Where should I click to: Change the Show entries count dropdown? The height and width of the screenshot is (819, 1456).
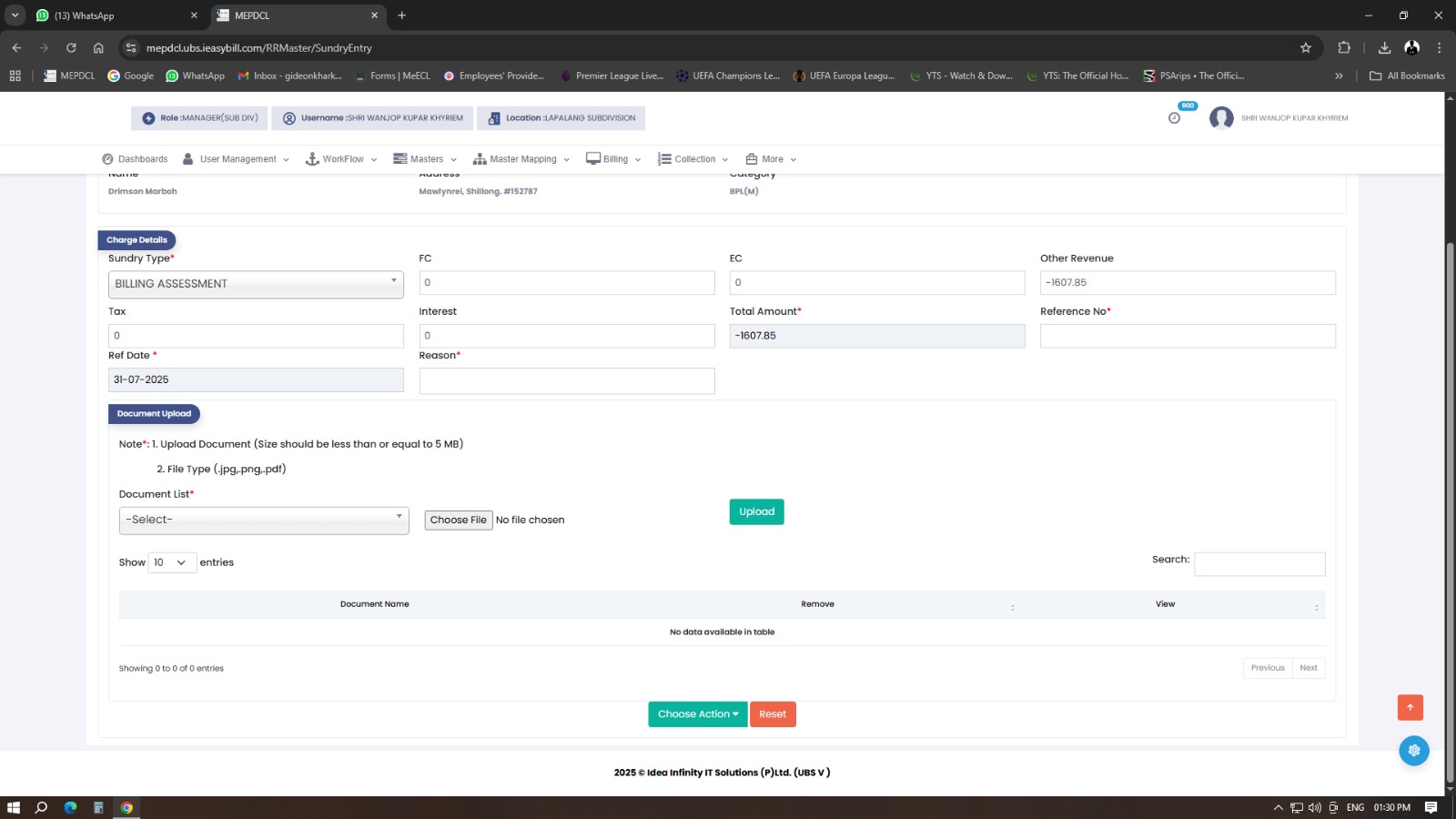171,562
